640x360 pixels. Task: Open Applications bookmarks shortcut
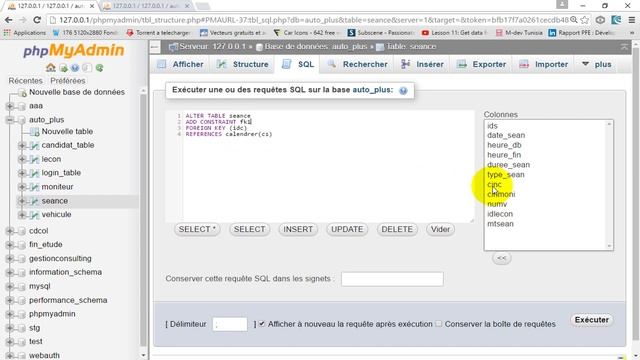point(24,33)
